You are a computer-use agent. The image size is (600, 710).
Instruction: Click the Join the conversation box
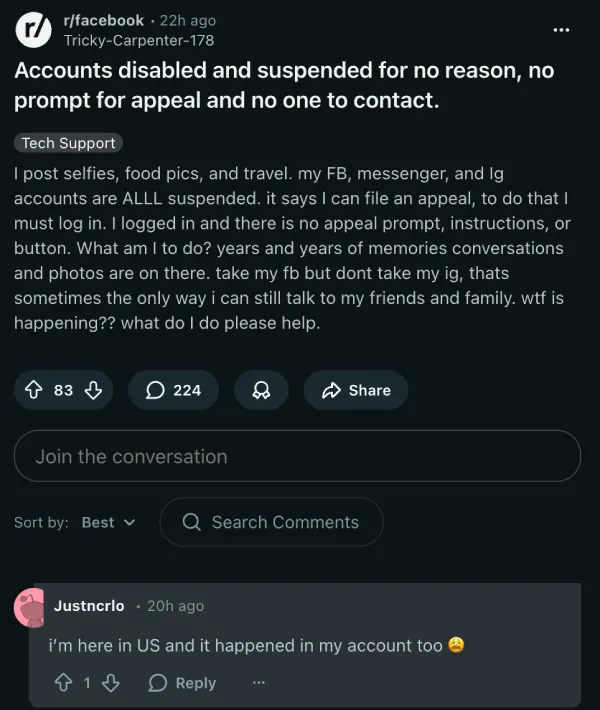tap(297, 456)
